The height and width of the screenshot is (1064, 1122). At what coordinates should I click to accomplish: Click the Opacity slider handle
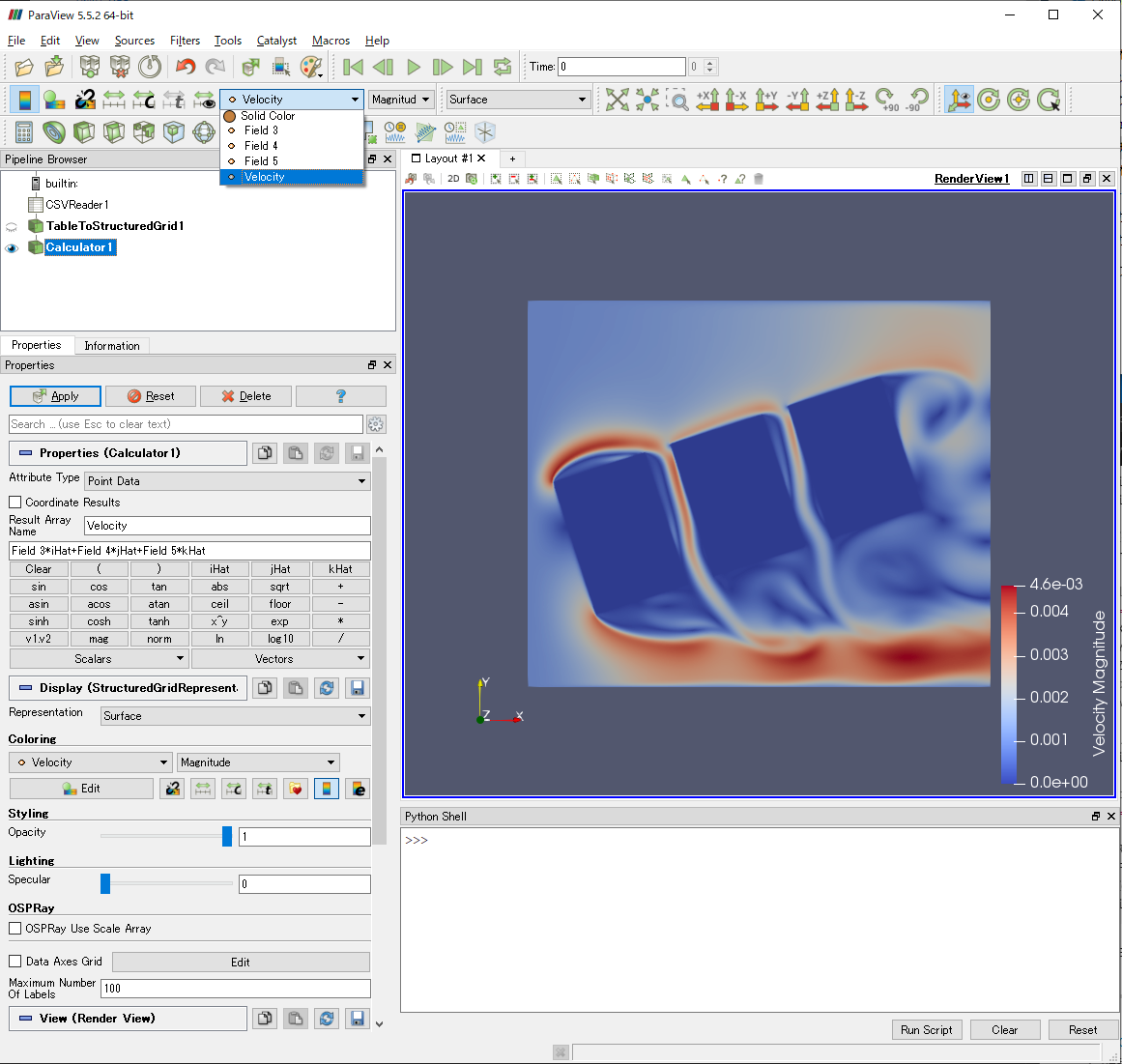[227, 836]
